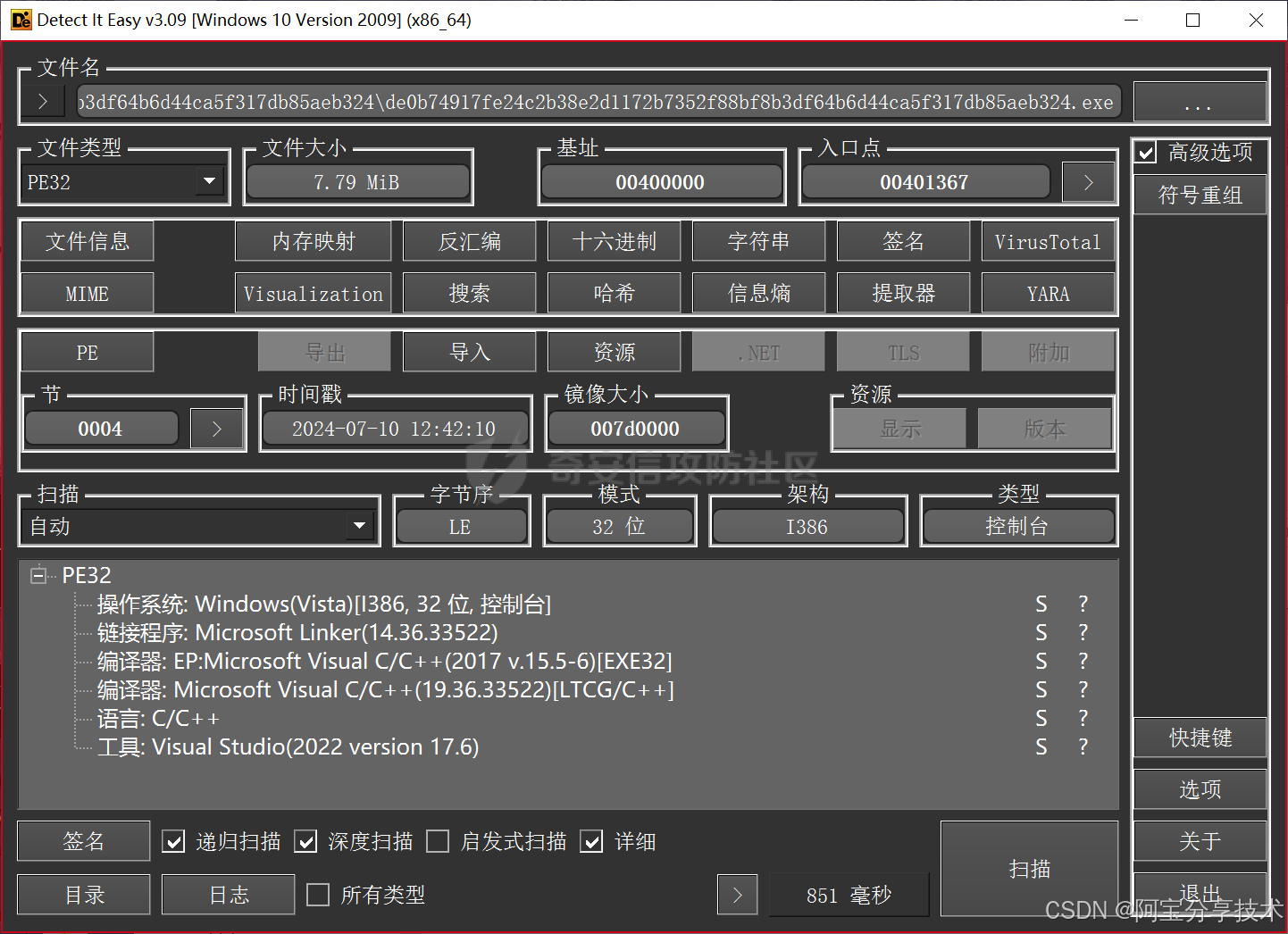Screen dimensions: 1288x934
Task: Click S on the 链接程序 Microsoft Linker row
Action: click(1041, 633)
